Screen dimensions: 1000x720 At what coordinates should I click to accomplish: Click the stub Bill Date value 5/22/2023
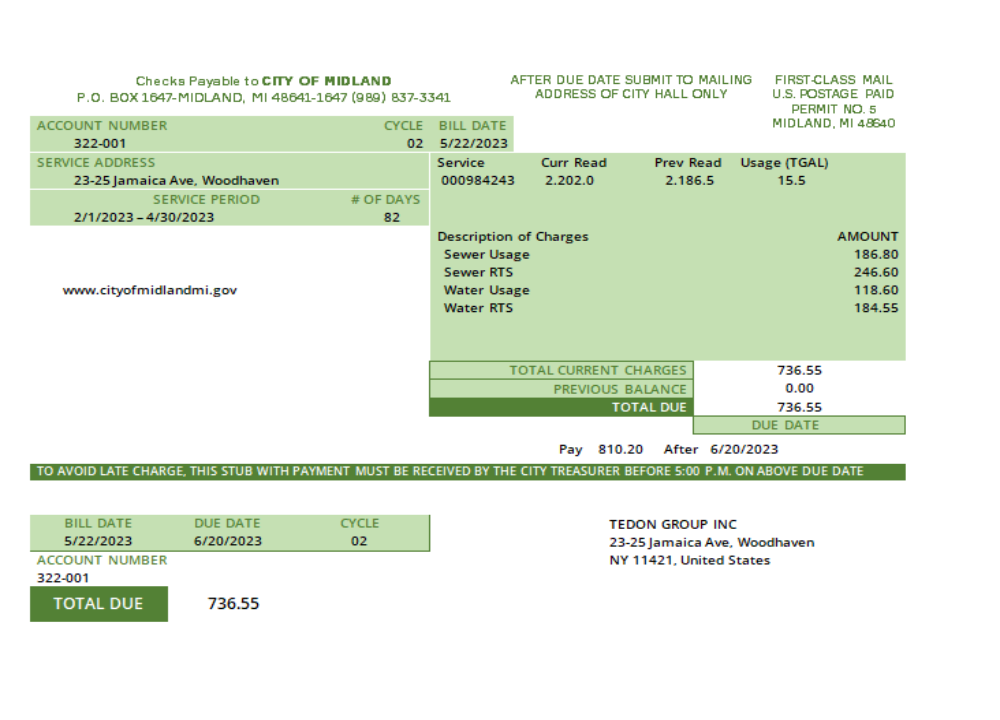98,541
